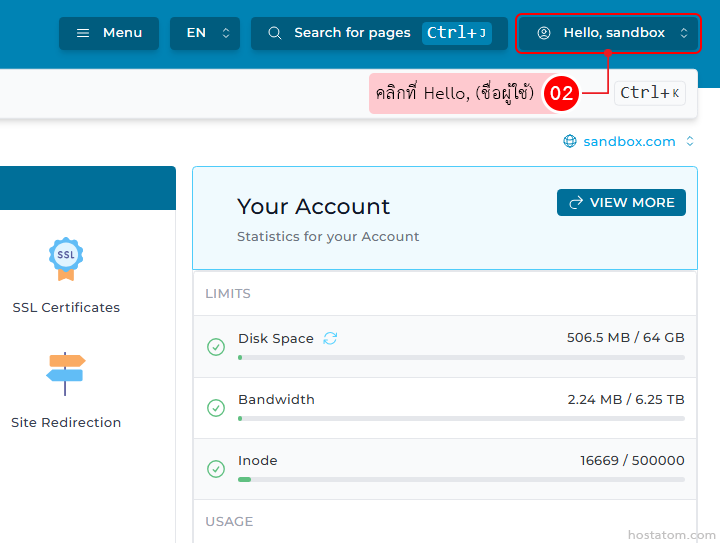Click the globe icon beside sandbox.com
720x543 pixels.
pyautogui.click(x=570, y=142)
